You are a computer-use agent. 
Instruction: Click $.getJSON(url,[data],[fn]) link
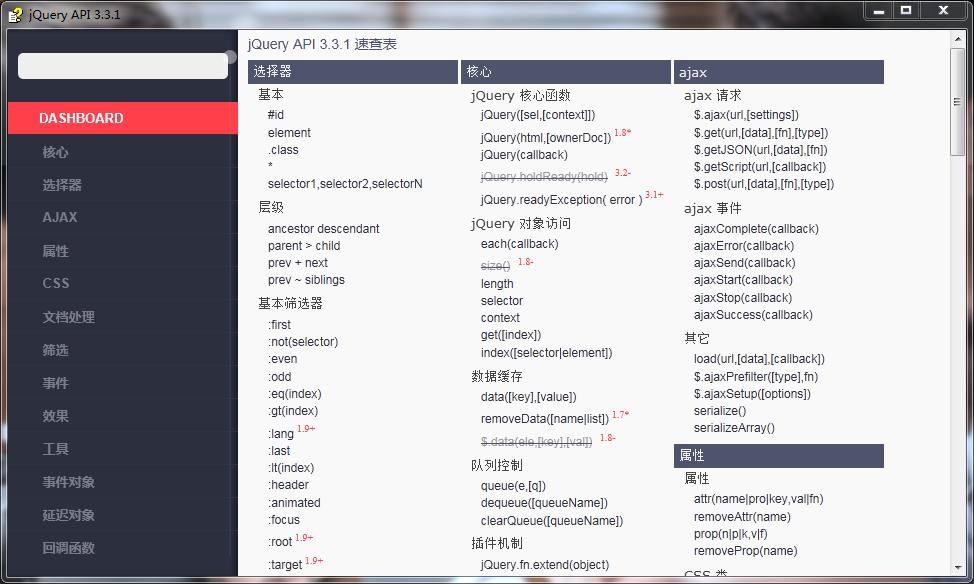(x=761, y=150)
